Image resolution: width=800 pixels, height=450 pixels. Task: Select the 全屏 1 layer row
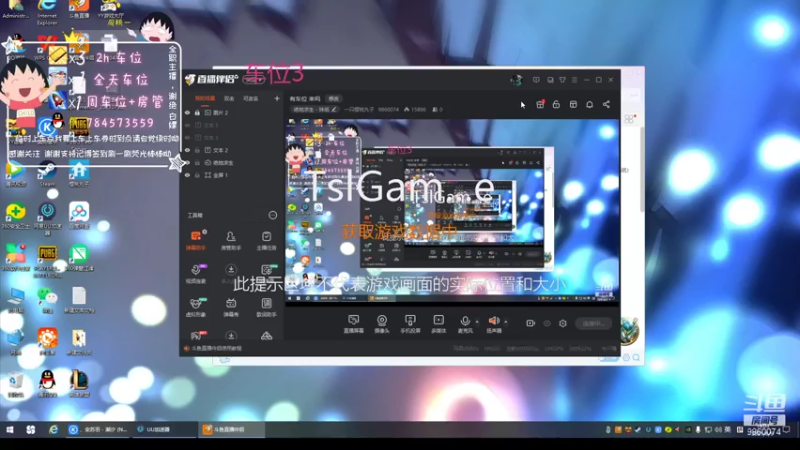click(232, 175)
